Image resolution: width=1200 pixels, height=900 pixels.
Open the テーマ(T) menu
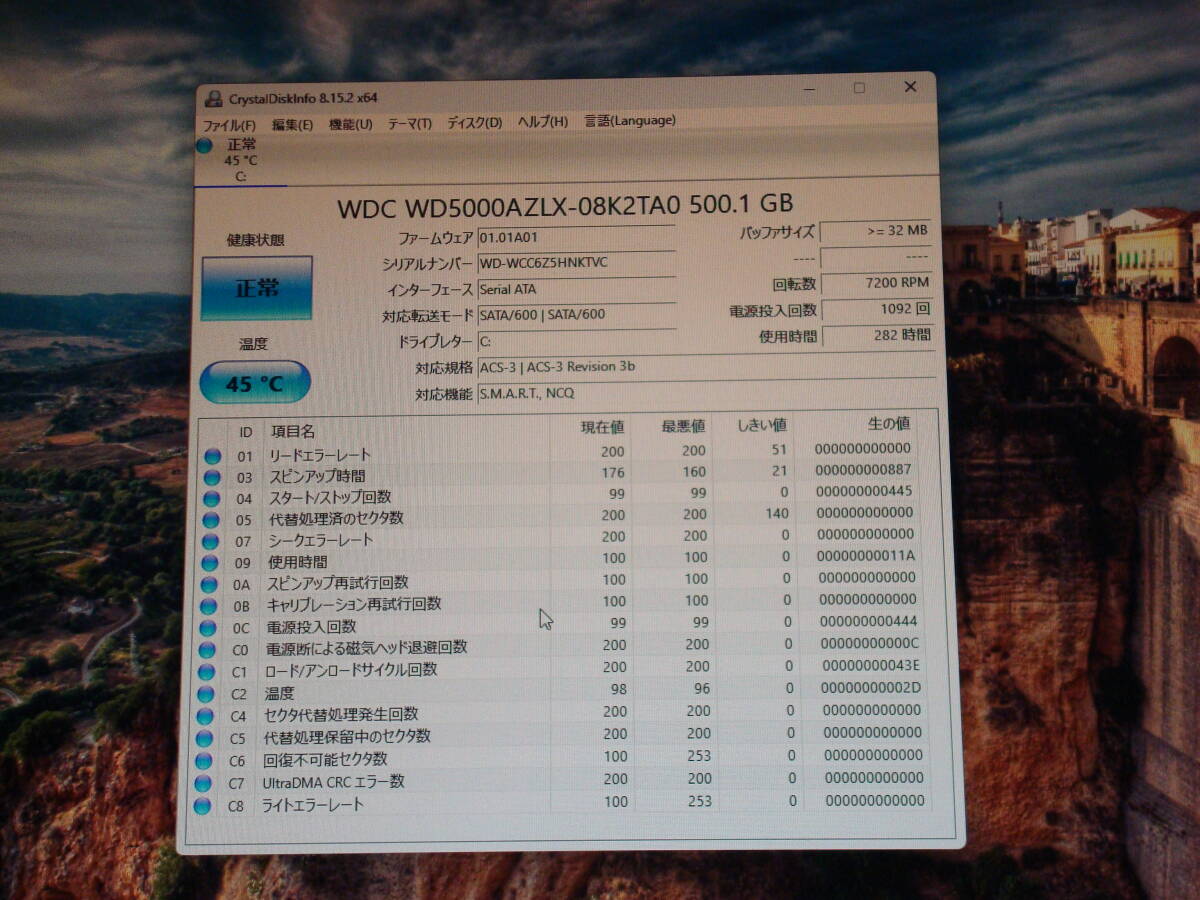tap(409, 123)
